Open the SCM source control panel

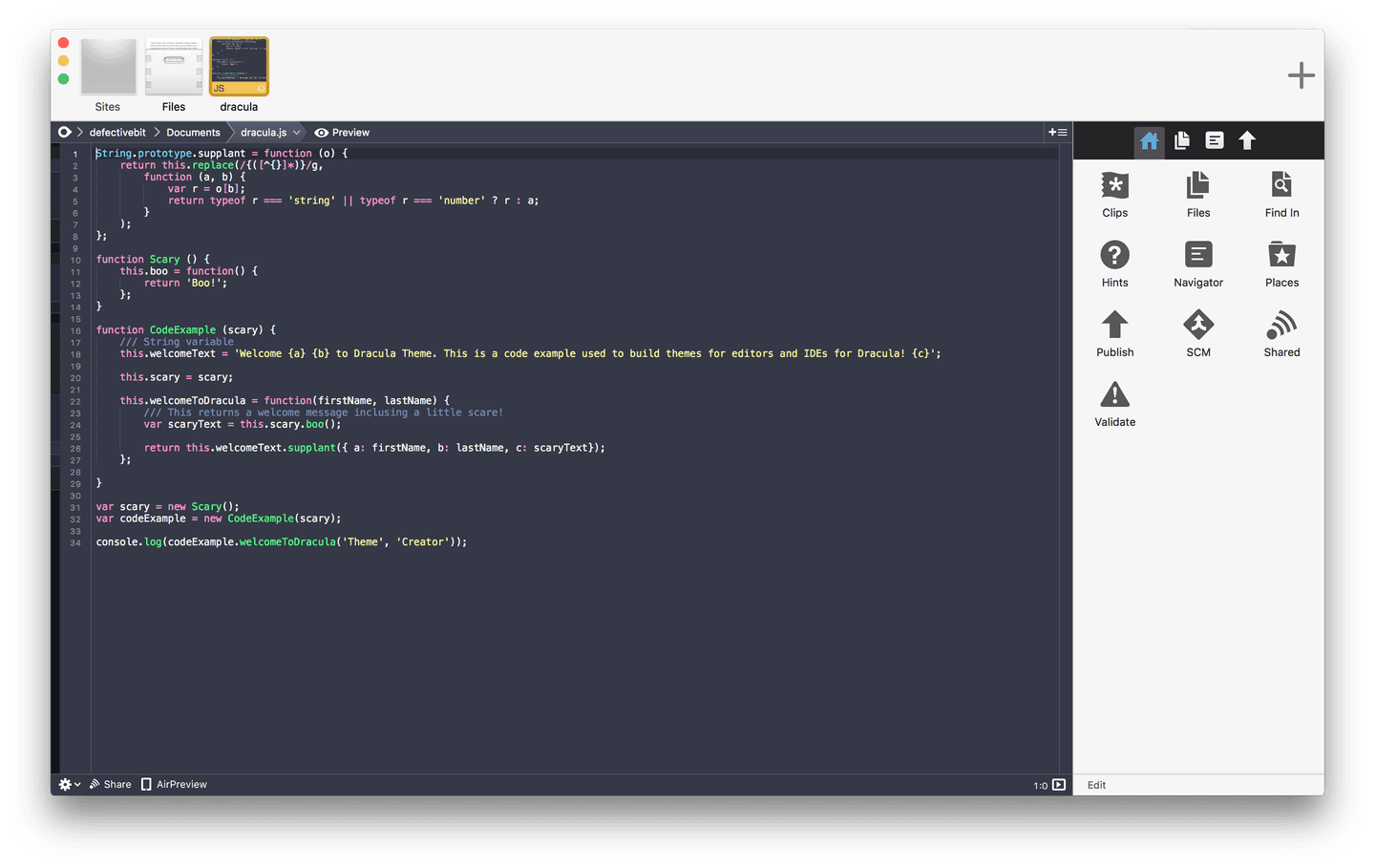[1197, 332]
